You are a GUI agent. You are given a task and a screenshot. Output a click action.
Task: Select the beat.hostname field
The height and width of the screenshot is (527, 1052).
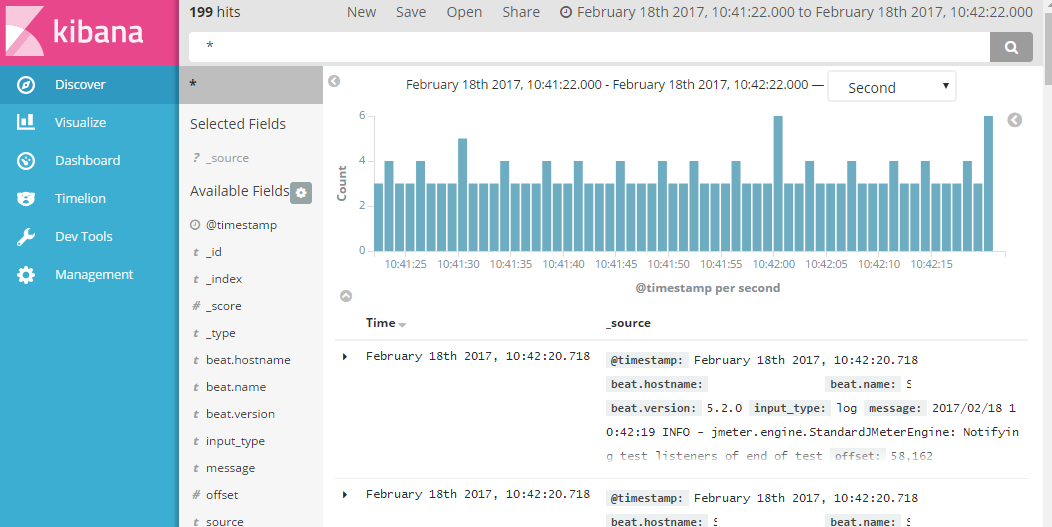(248, 360)
